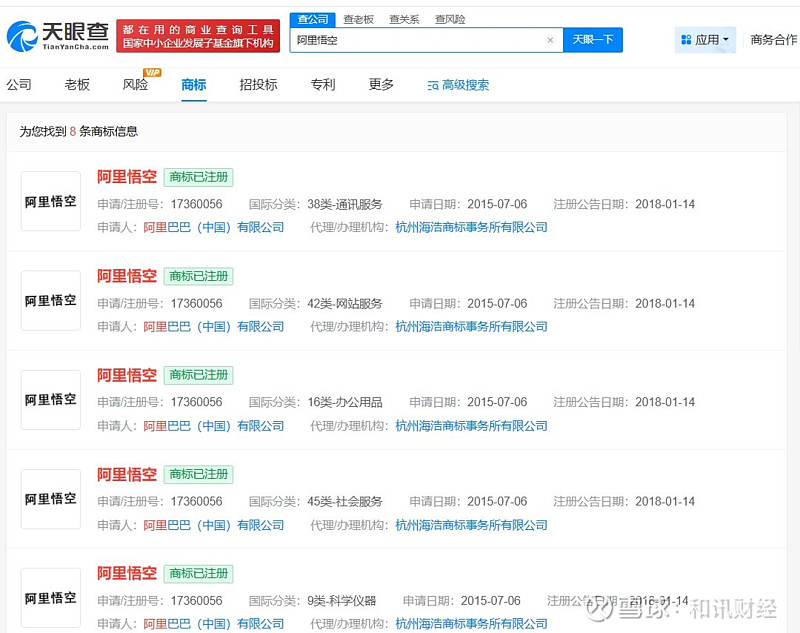Screen dimensions: 800x633
Task: Open 阿里悟空 title in 16类-办公用品 entry
Action: tap(127, 375)
